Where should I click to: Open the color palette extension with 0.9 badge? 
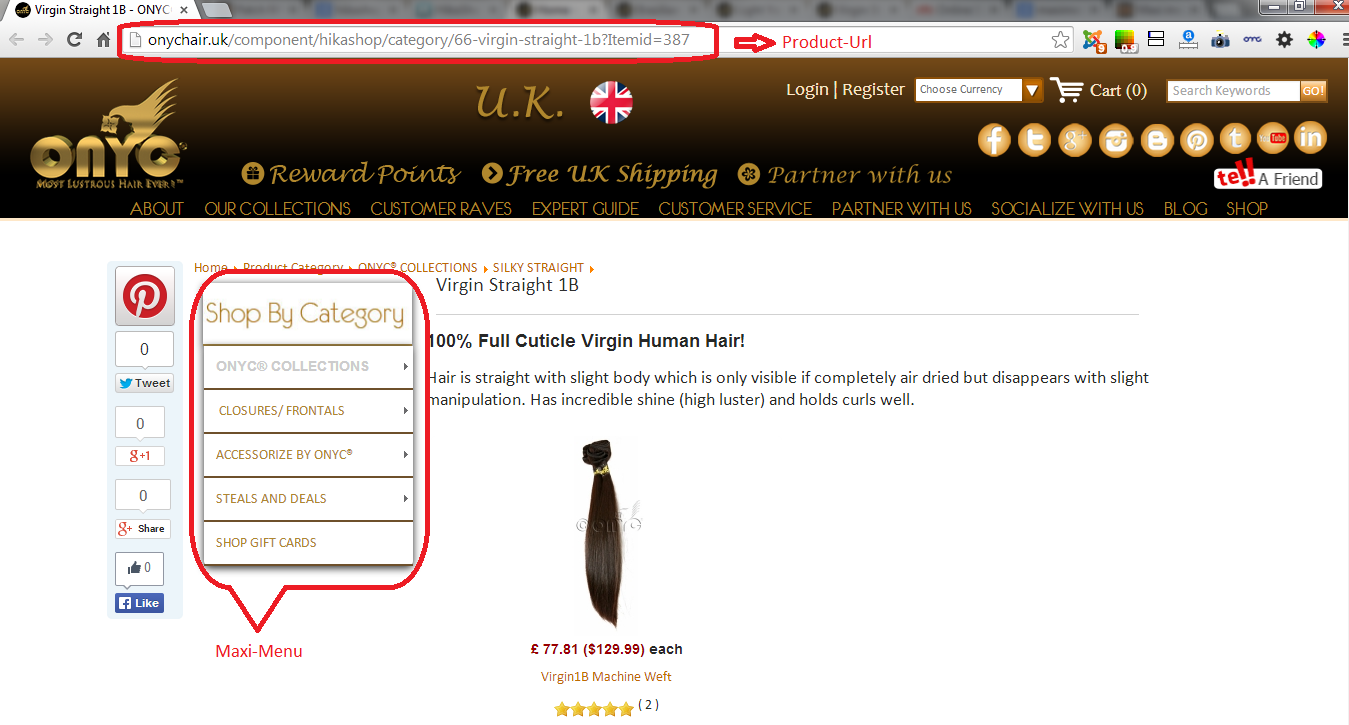(x=1126, y=40)
